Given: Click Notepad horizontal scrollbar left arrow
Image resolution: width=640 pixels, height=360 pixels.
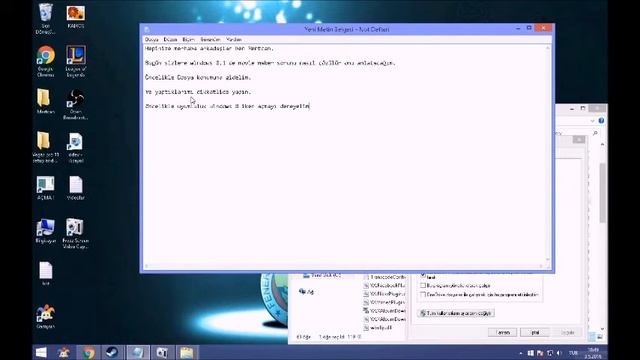Looking at the screenshot, I should (x=147, y=266).
